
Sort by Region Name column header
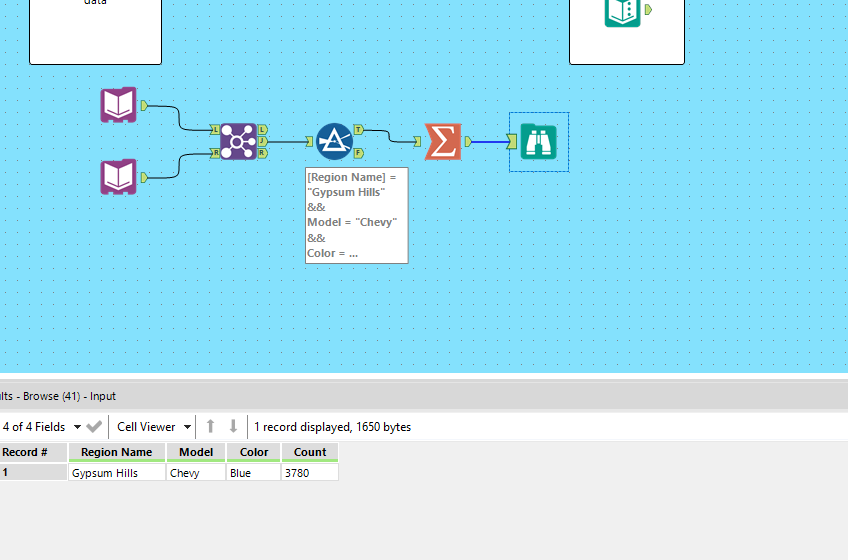tap(117, 452)
